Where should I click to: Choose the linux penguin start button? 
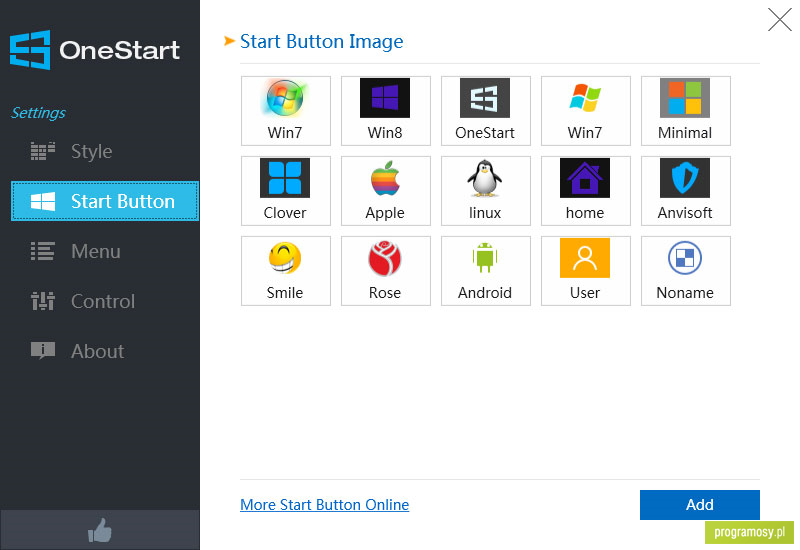(x=486, y=191)
